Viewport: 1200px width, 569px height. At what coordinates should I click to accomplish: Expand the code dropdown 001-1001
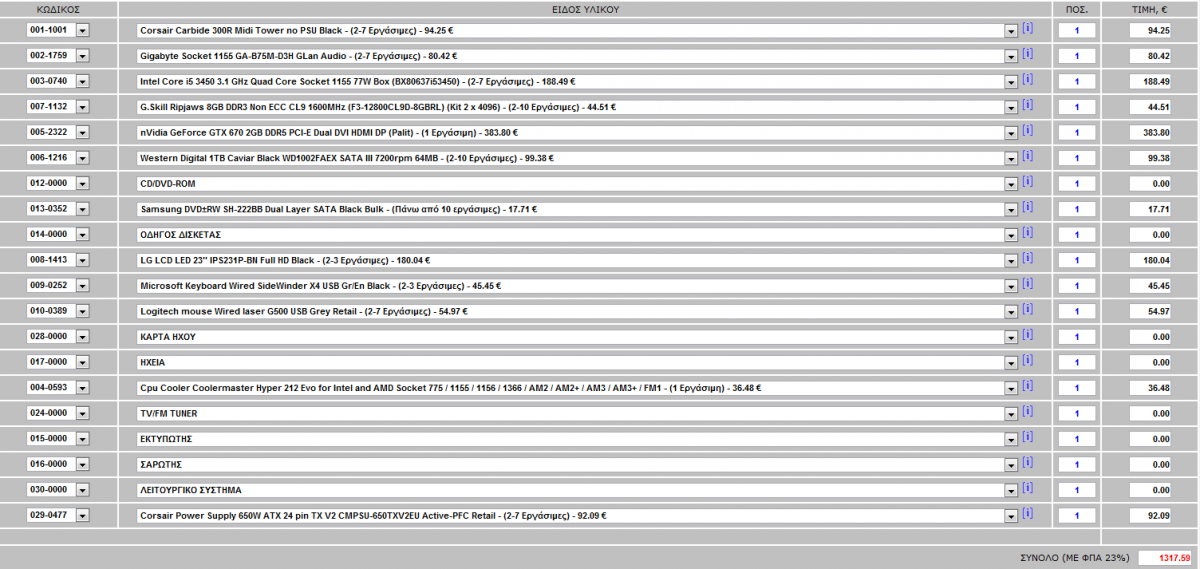(x=82, y=30)
